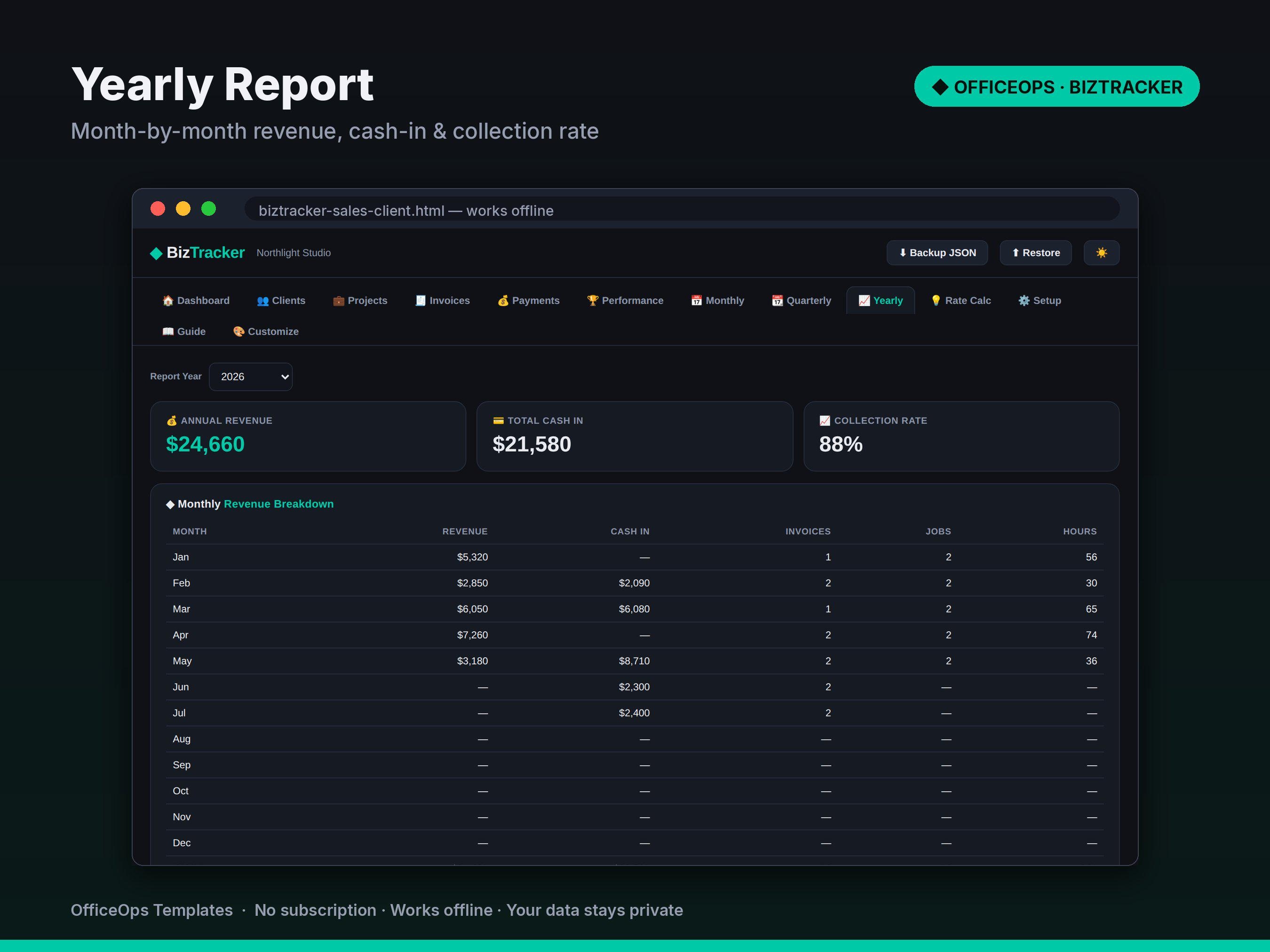Click the Backup JSON button
This screenshot has width=1270, height=952.
(937, 252)
